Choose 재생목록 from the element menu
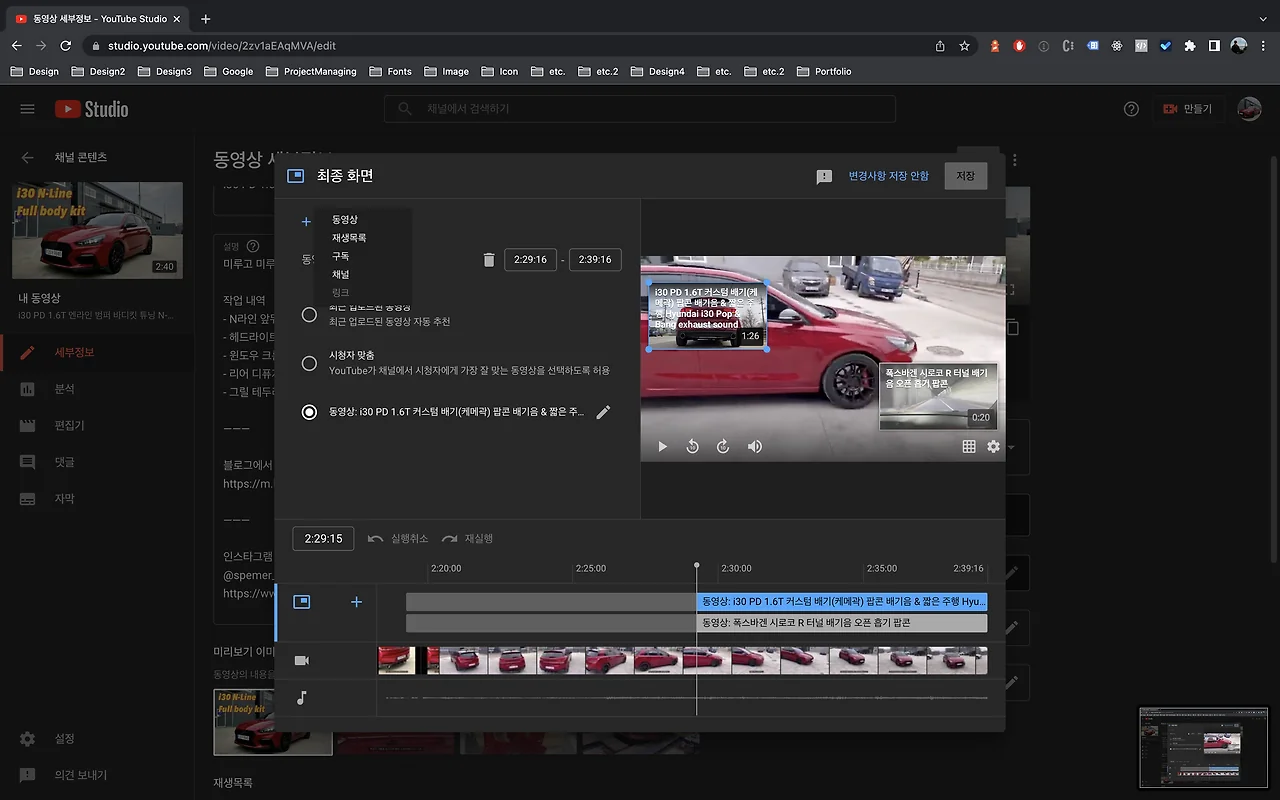This screenshot has height=800, width=1280. click(349, 238)
